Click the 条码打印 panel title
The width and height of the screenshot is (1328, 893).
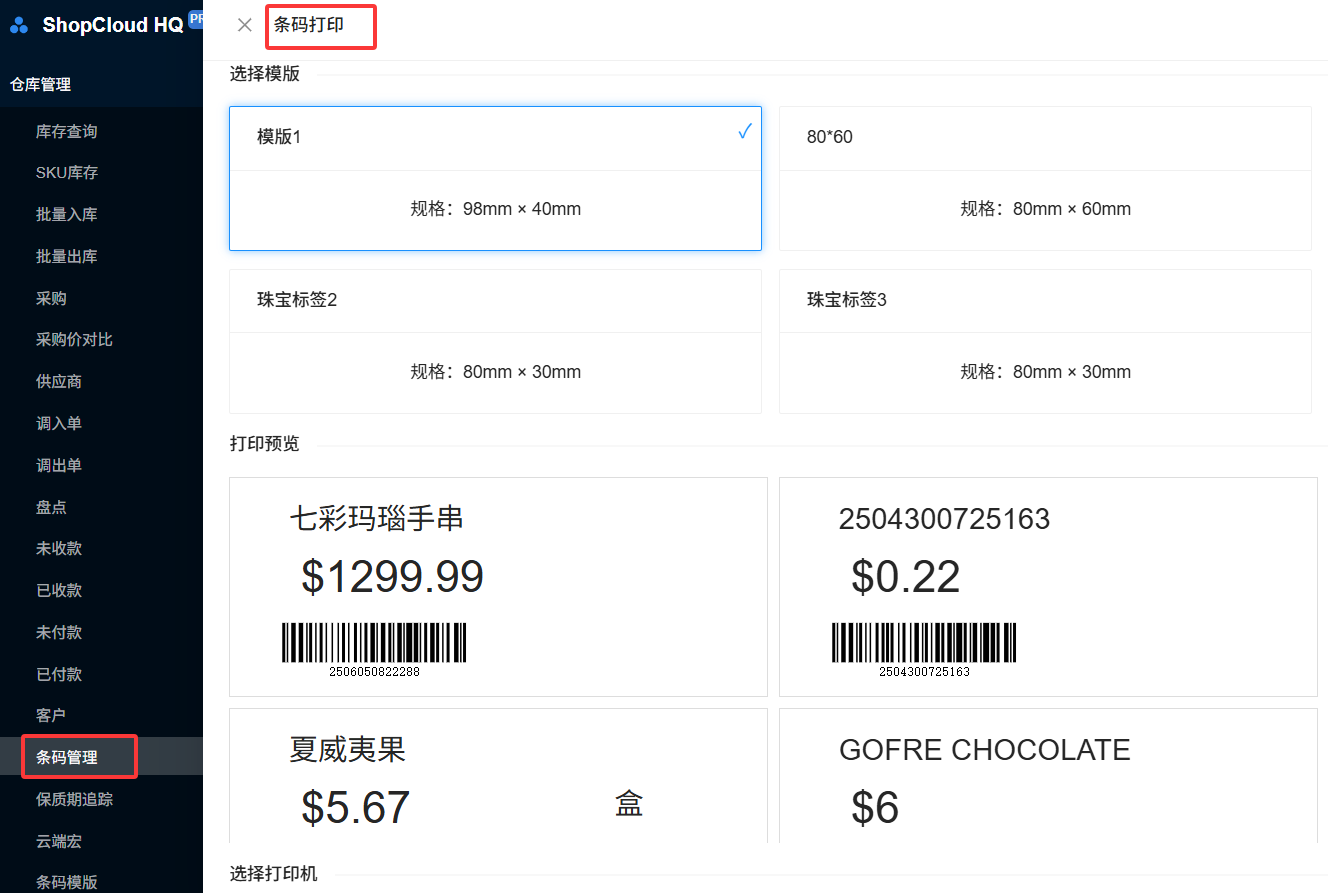309,25
